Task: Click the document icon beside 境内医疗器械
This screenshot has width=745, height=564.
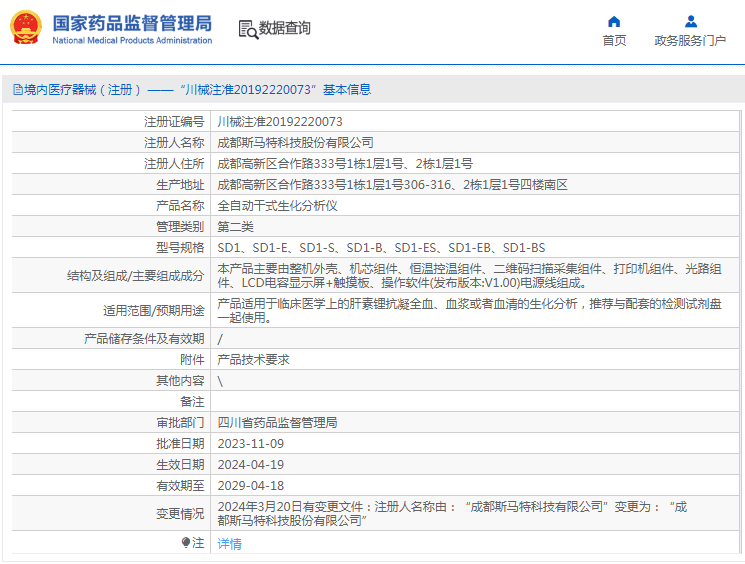Action: point(18,90)
